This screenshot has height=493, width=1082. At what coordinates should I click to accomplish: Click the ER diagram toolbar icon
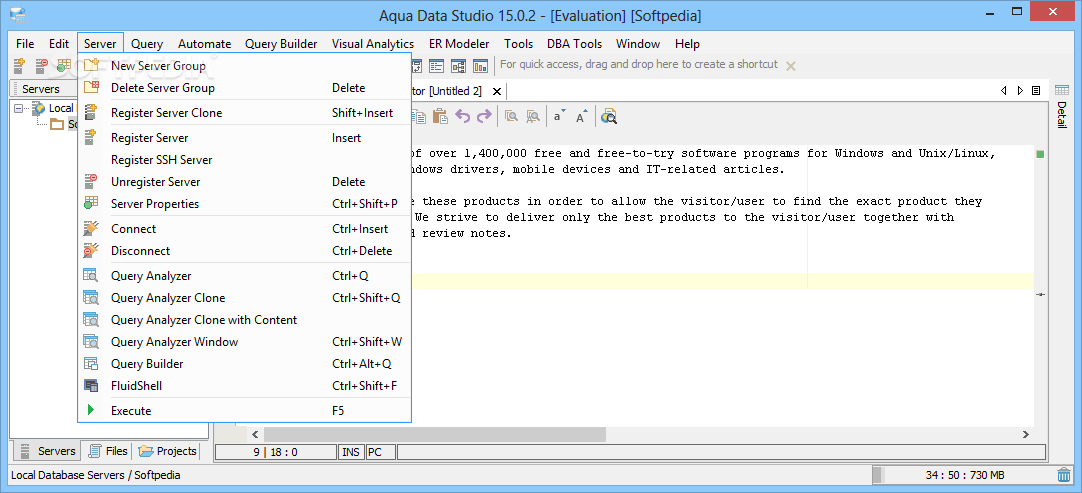coord(459,66)
